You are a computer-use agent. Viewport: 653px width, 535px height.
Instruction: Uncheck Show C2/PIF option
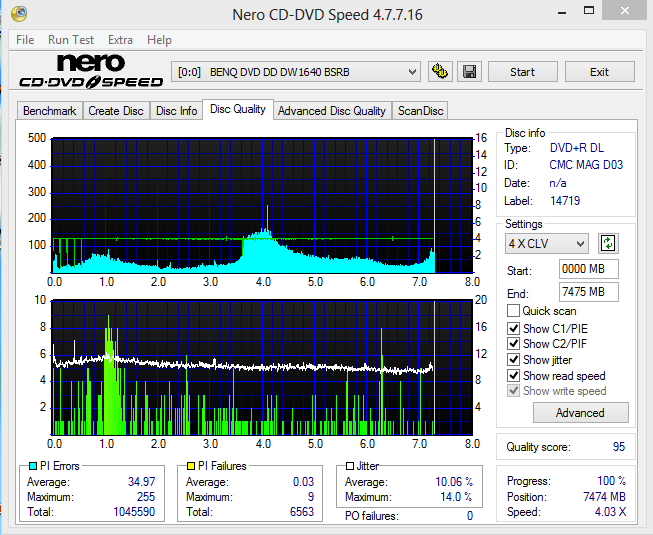pos(513,343)
